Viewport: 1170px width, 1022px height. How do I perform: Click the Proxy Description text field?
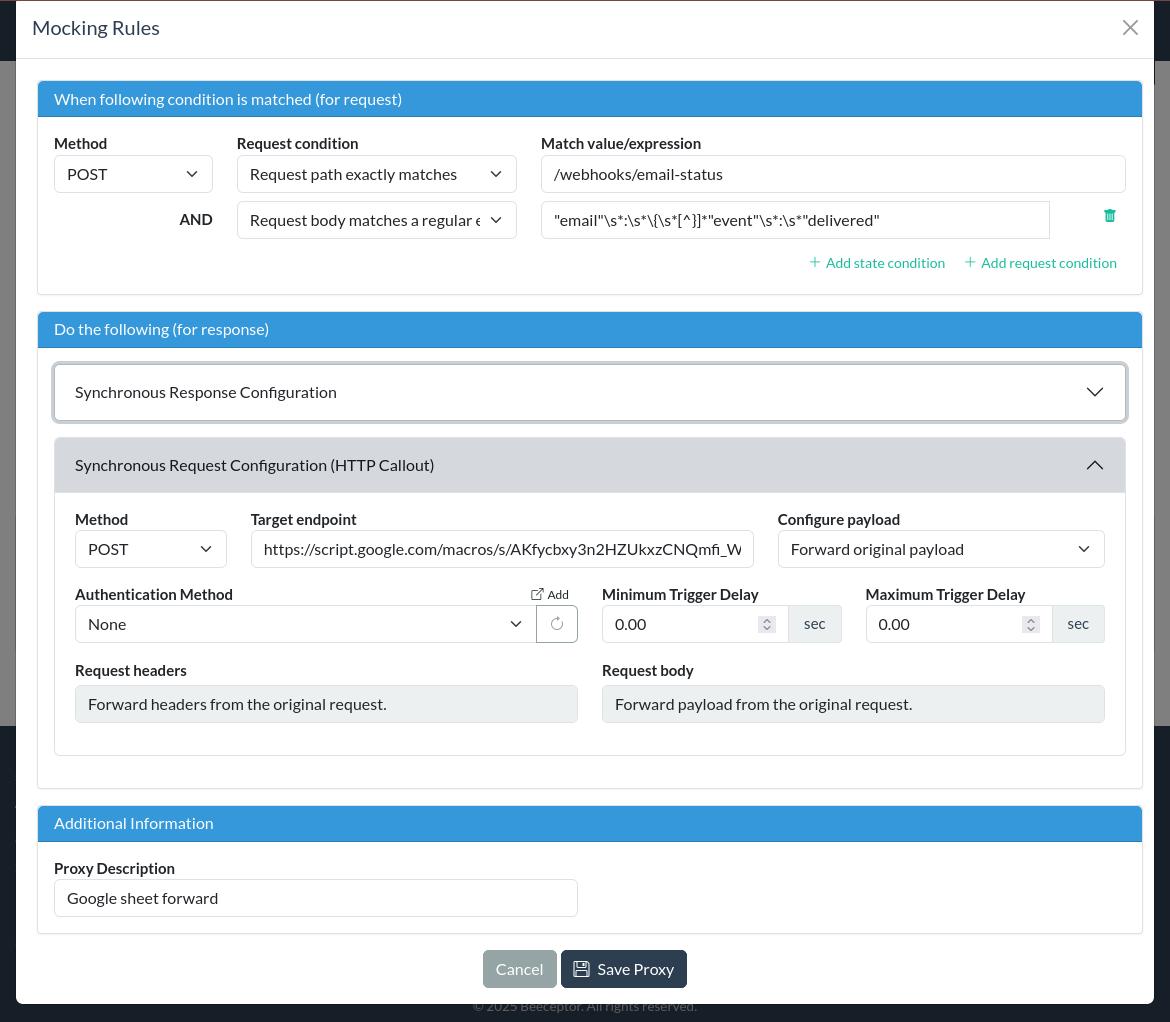point(315,898)
